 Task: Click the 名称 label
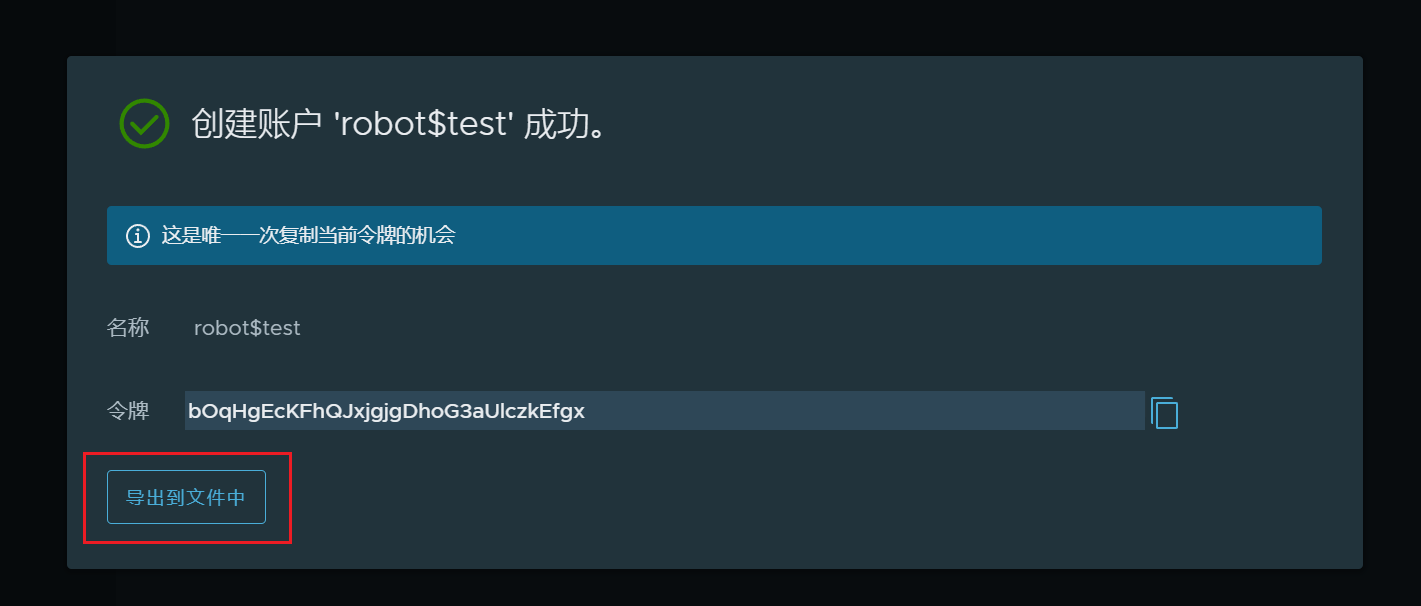(128, 328)
